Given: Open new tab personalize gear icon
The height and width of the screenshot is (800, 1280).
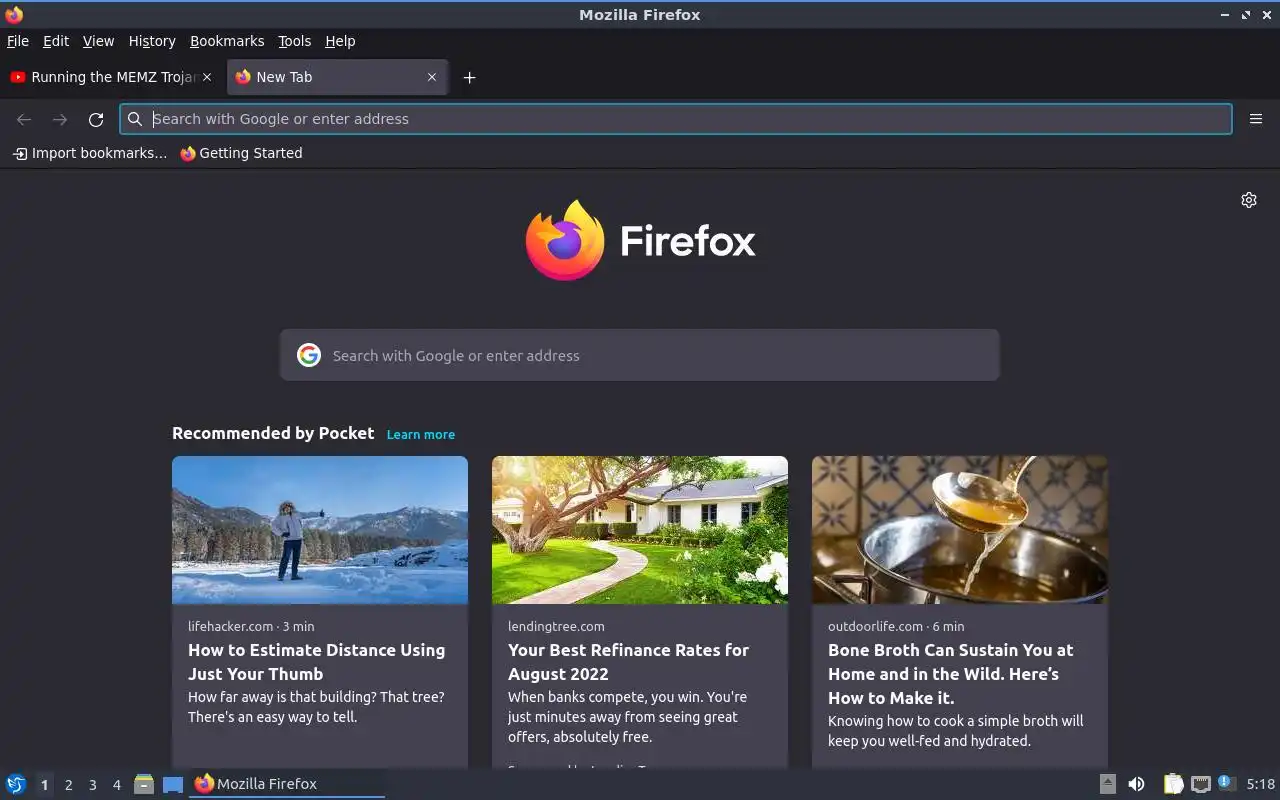Looking at the screenshot, I should point(1249,200).
